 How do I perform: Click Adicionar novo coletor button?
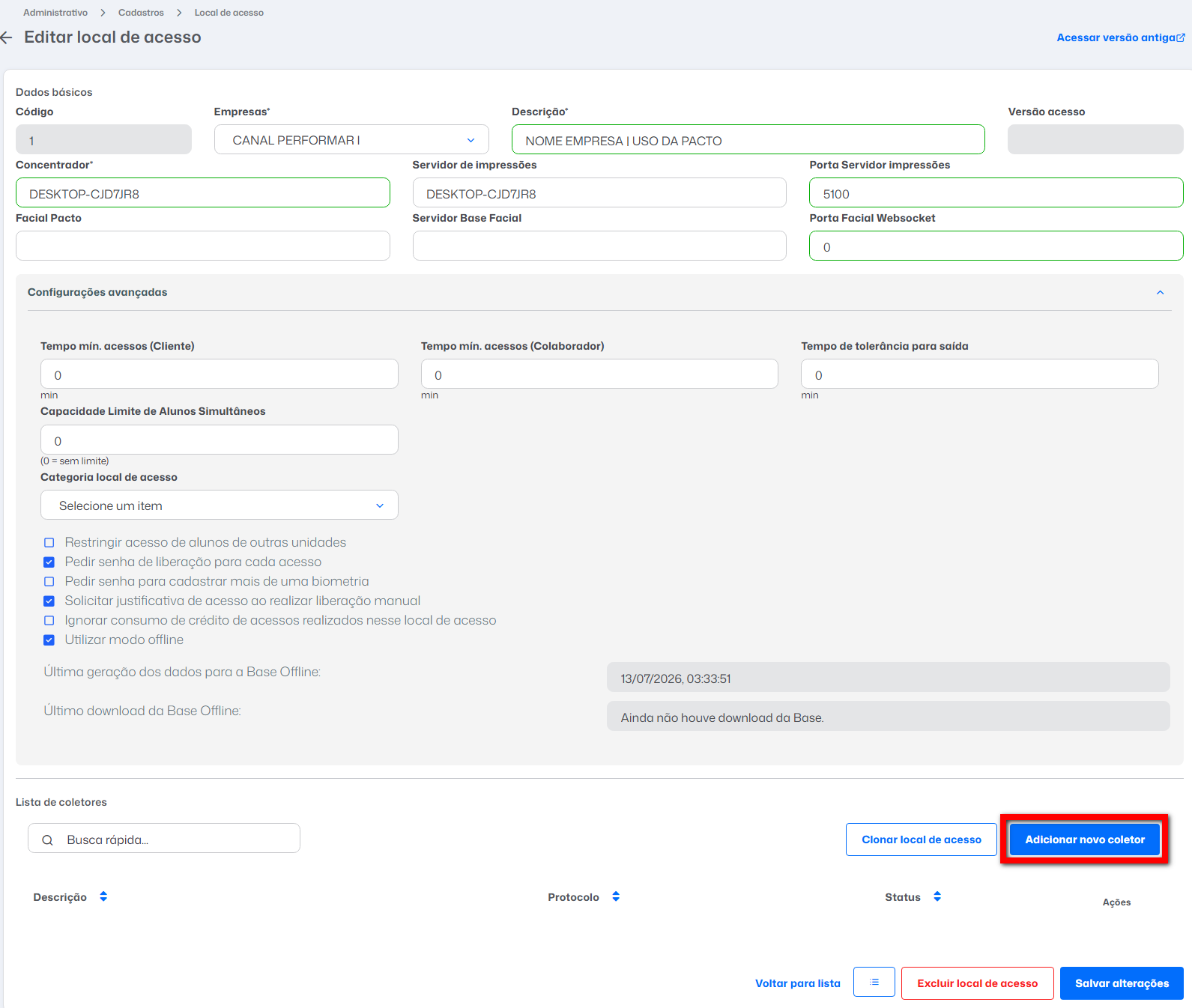[x=1085, y=840]
